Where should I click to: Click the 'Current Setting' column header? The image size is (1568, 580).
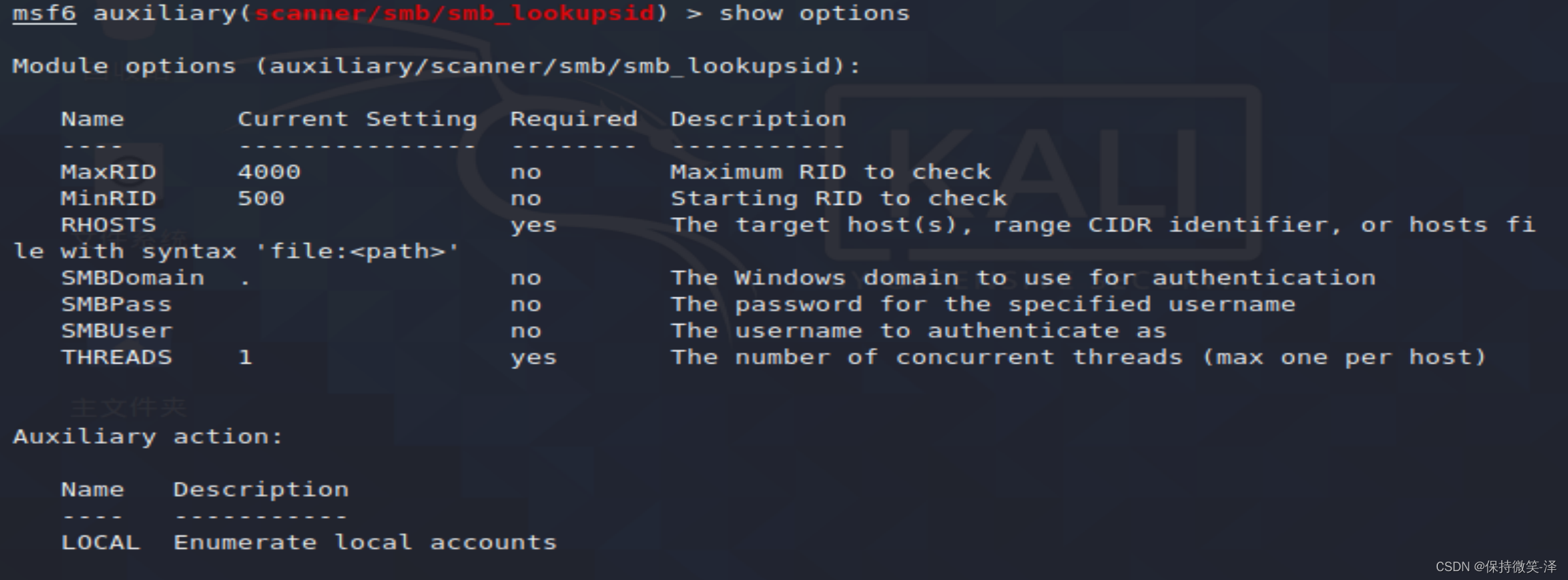[x=357, y=119]
